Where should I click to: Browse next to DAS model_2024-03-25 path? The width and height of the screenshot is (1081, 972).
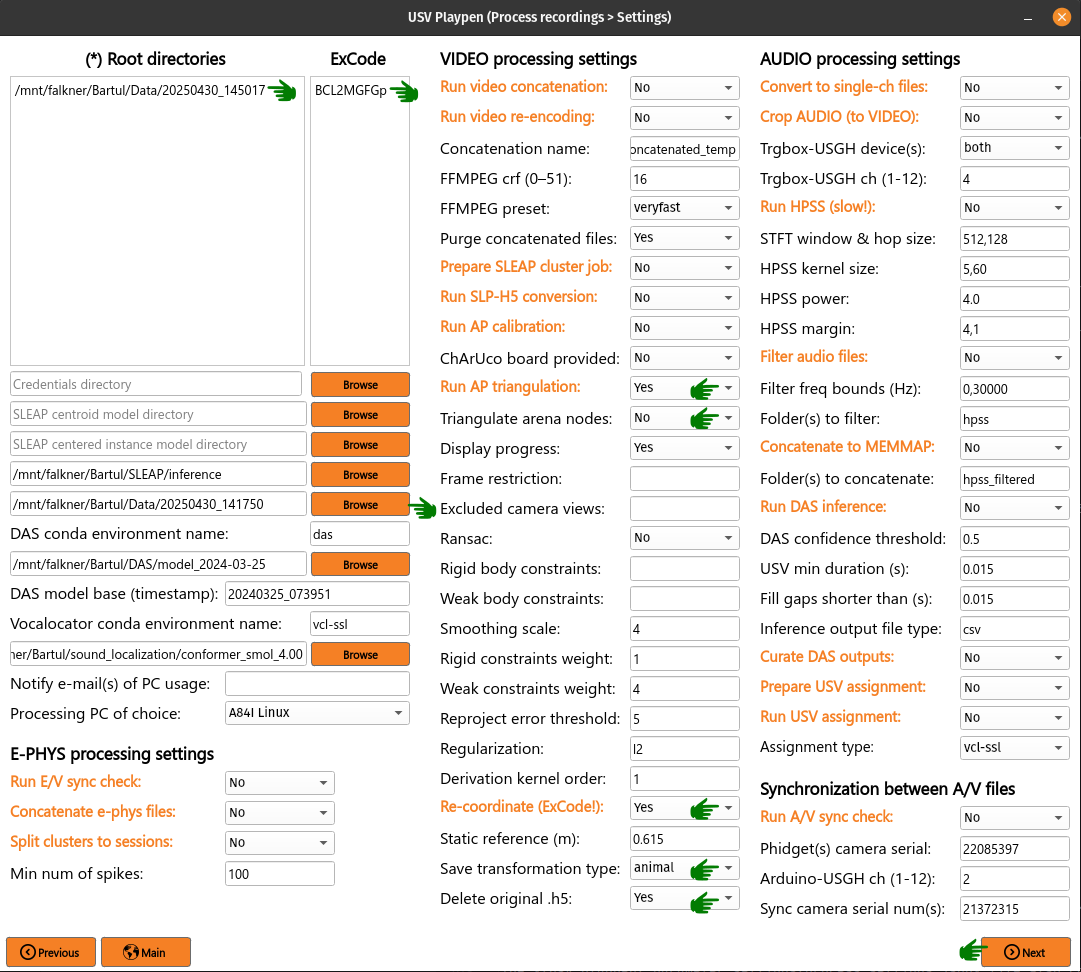point(360,565)
